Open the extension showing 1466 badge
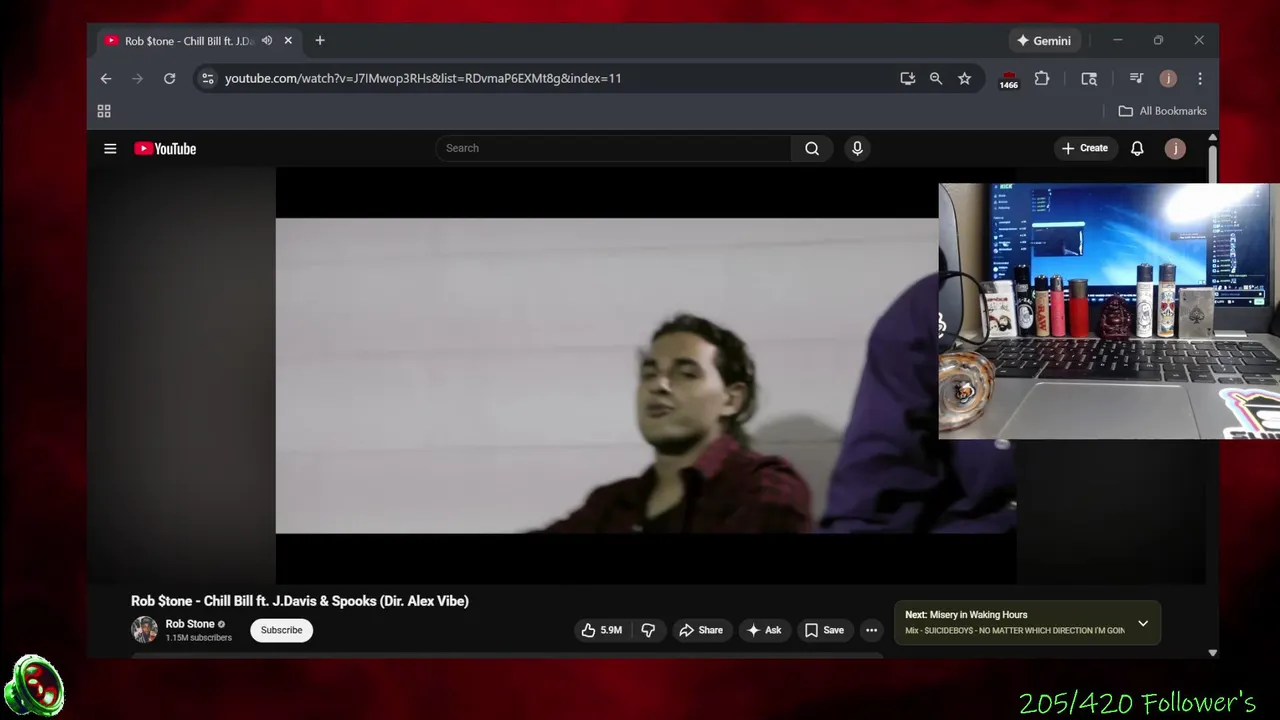This screenshot has width=1280, height=720. point(1009,79)
